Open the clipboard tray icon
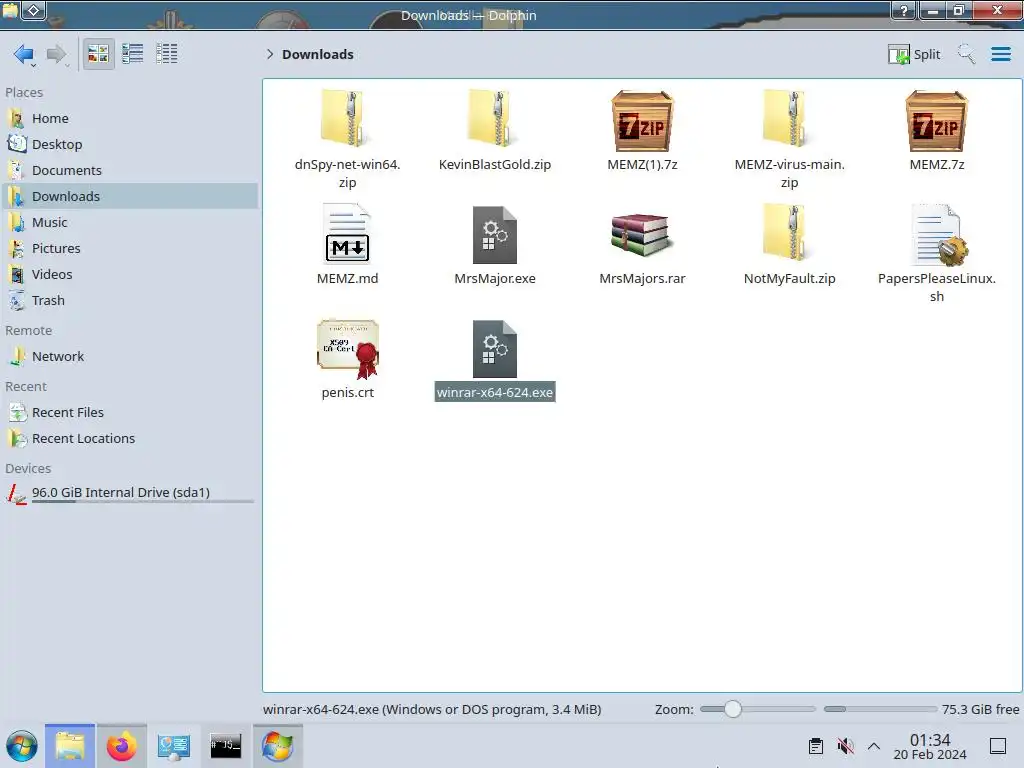Image resolution: width=1024 pixels, height=768 pixels. click(x=816, y=746)
